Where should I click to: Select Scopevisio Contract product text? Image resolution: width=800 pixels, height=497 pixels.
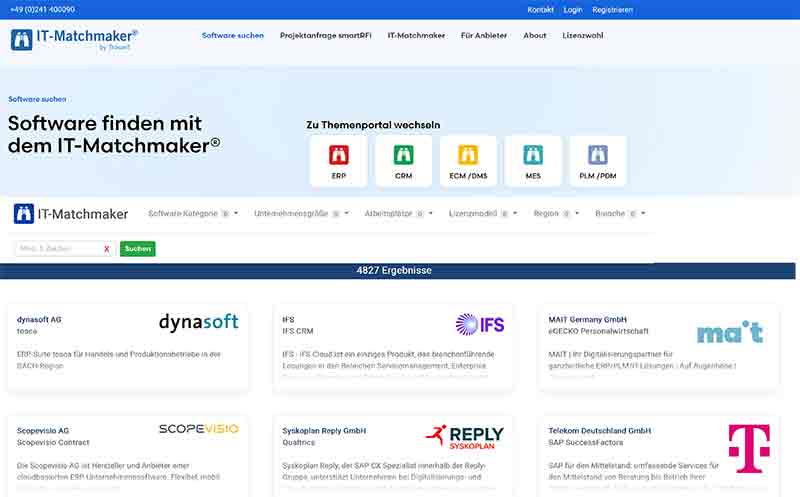[53, 442]
